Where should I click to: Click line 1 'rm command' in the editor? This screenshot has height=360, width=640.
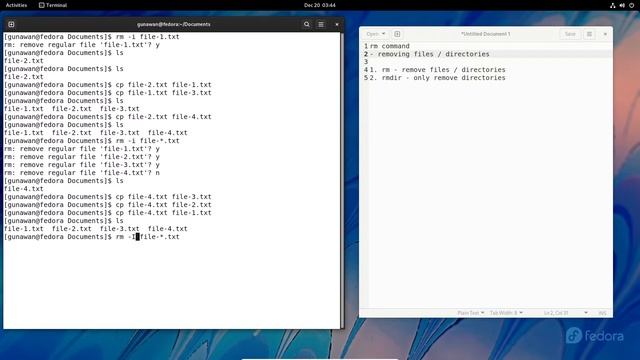point(390,46)
